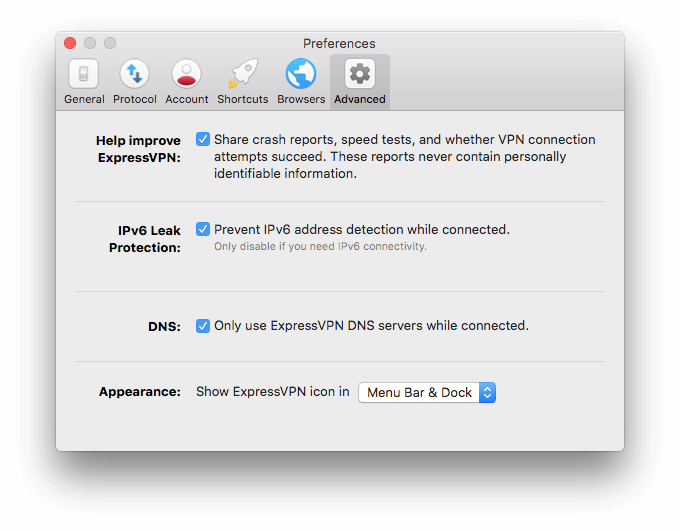The height and width of the screenshot is (531, 680).
Task: Switch to the Advanced tab label
Action: coord(360,99)
